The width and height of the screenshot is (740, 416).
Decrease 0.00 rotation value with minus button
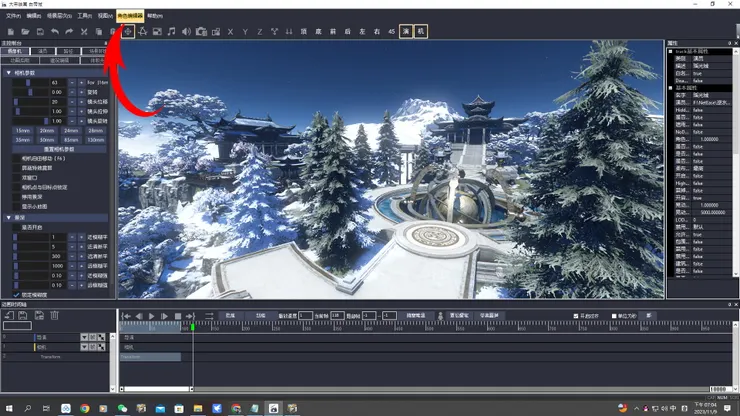[72, 92]
